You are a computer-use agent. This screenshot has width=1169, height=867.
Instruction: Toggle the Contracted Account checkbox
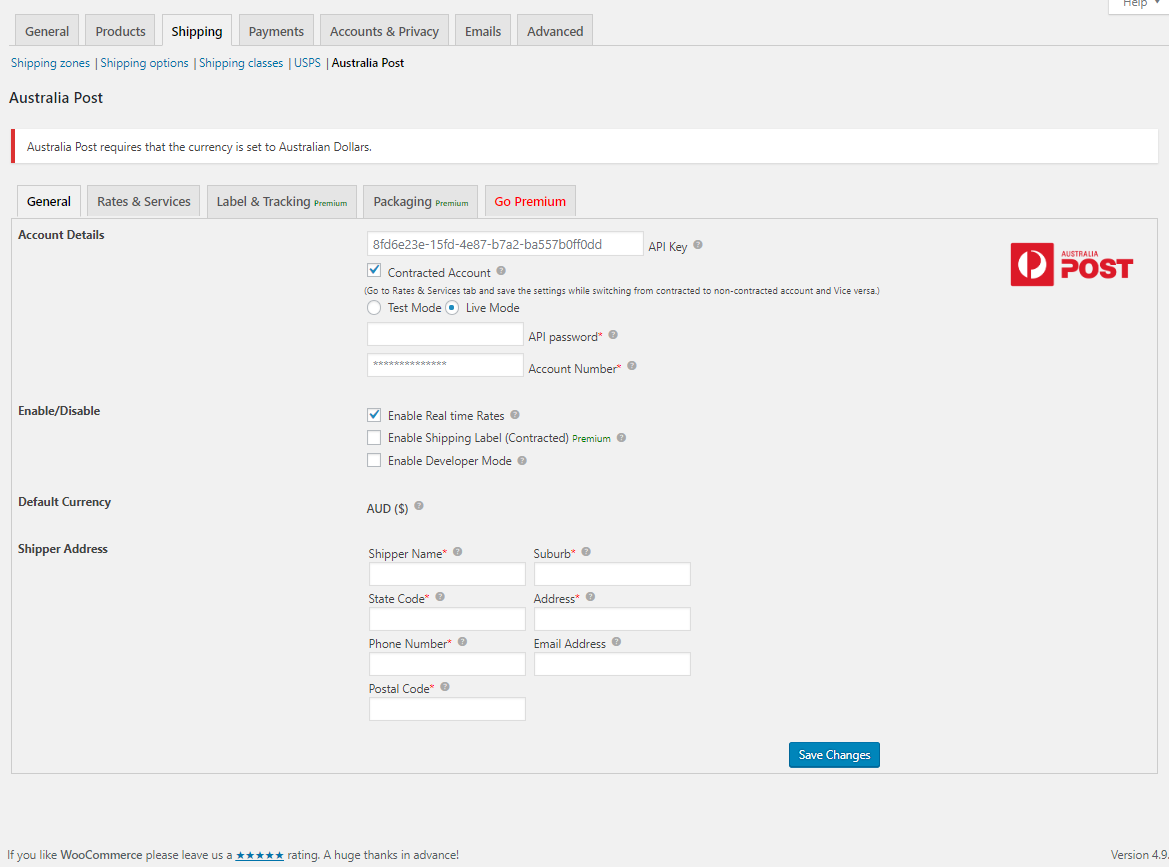pyautogui.click(x=374, y=271)
